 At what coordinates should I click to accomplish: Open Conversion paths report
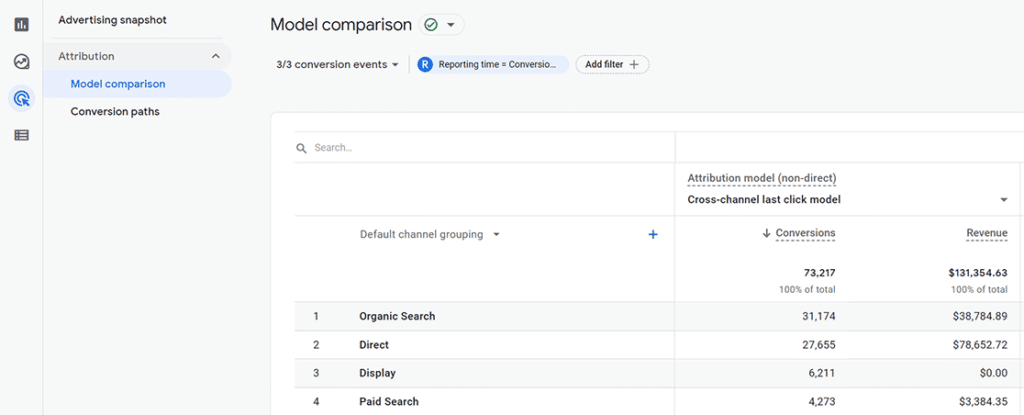[x=115, y=112]
